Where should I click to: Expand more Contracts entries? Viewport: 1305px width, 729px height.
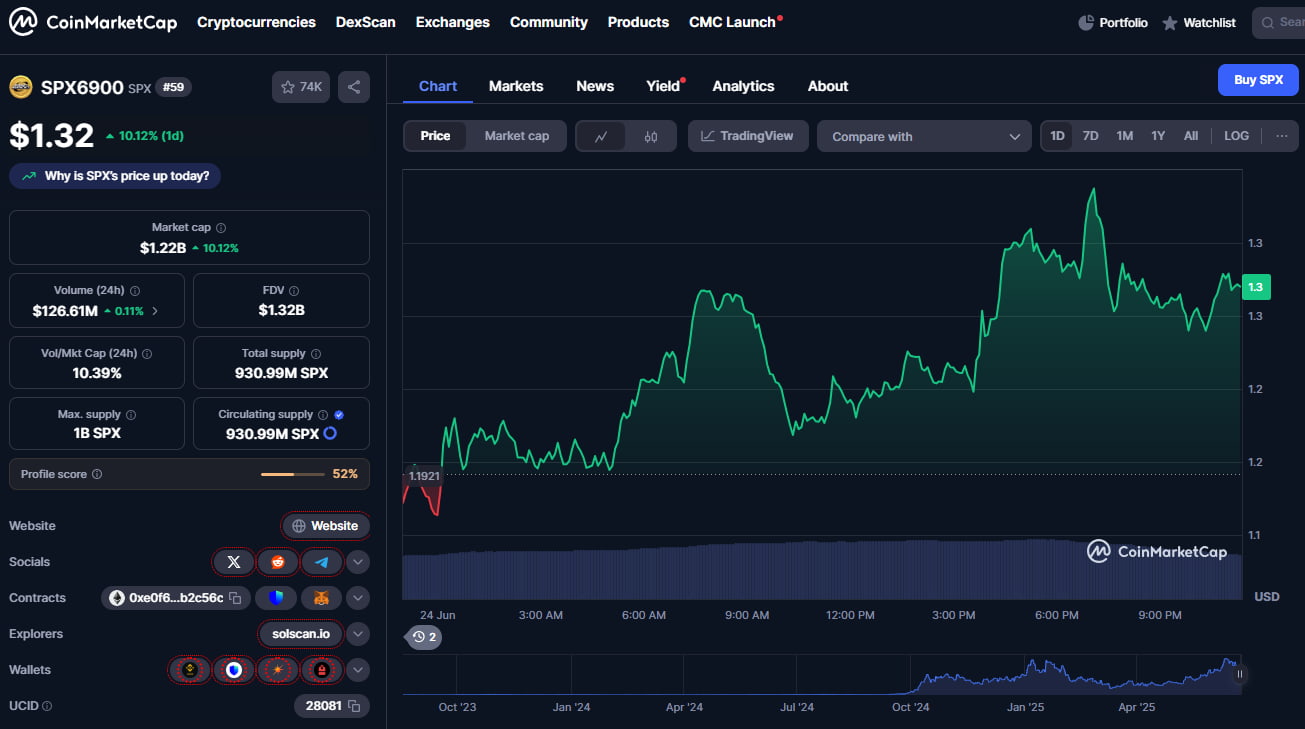coord(358,598)
